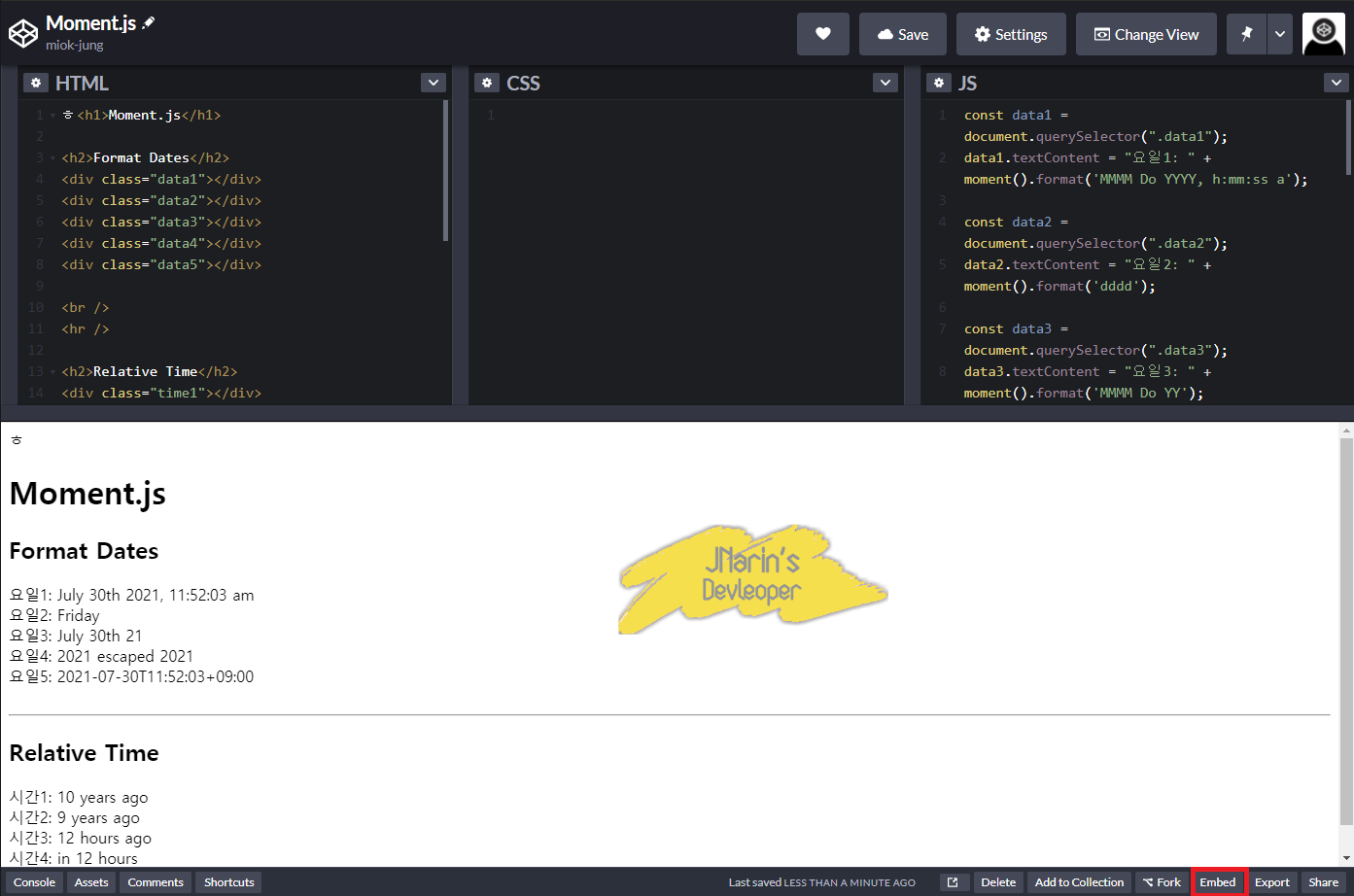Show keyboard Shortcuts
This screenshot has width=1354, height=896.
pos(229,882)
